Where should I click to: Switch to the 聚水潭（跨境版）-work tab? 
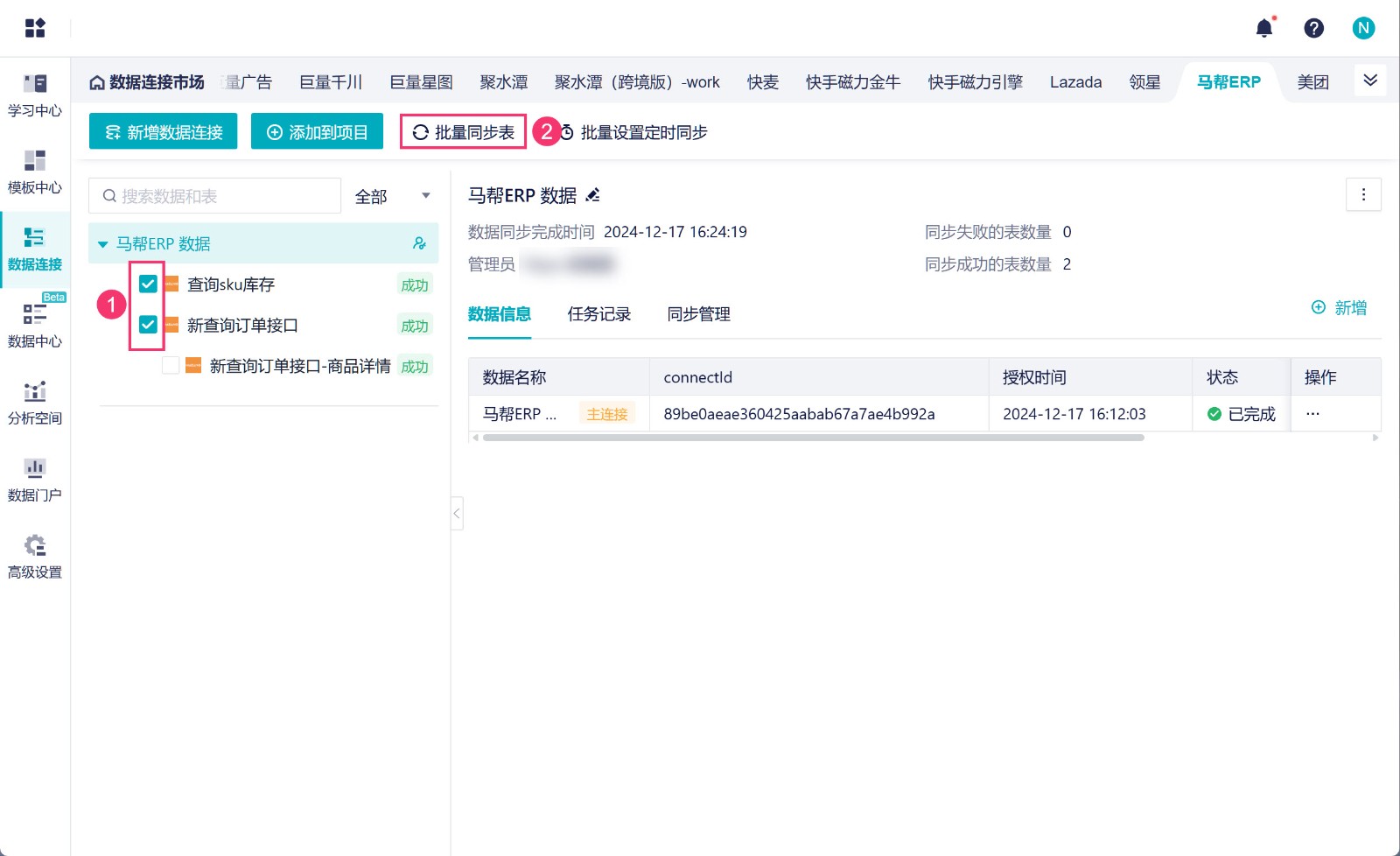tap(637, 82)
